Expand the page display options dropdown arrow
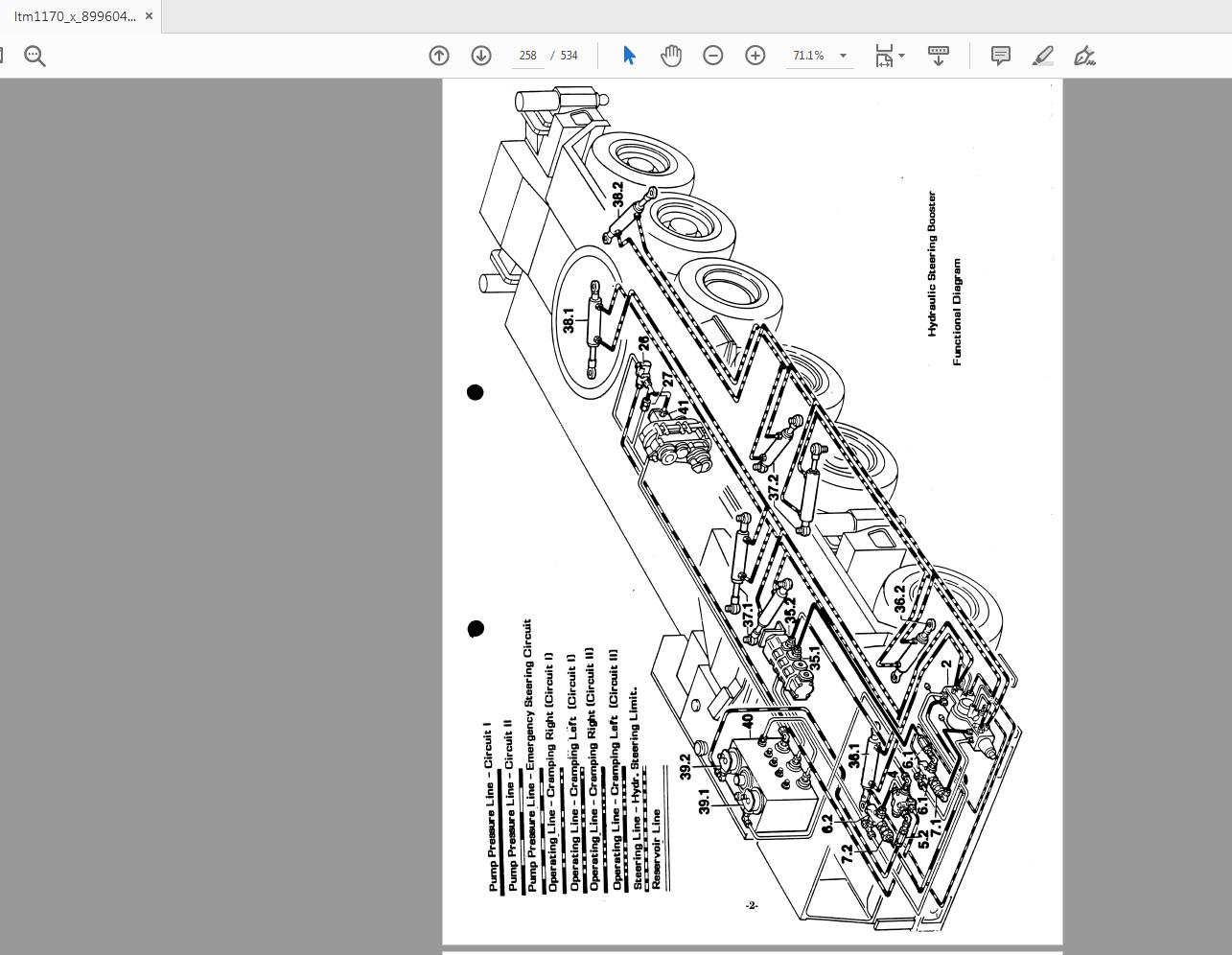 point(842,56)
